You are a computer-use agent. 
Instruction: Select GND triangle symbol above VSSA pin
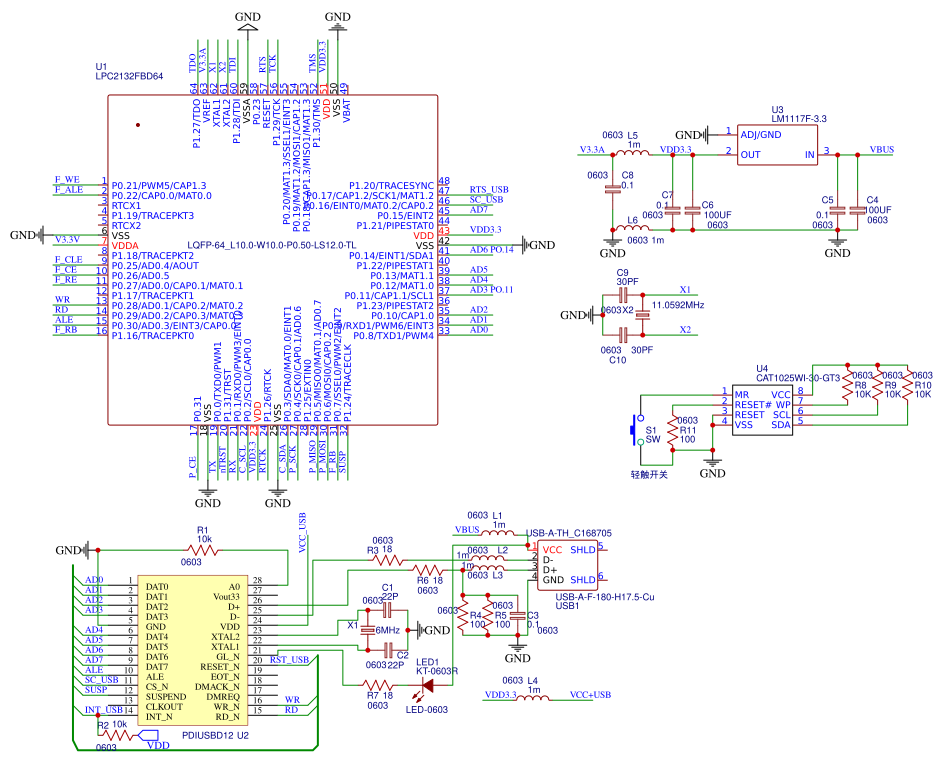[x=247, y=28]
